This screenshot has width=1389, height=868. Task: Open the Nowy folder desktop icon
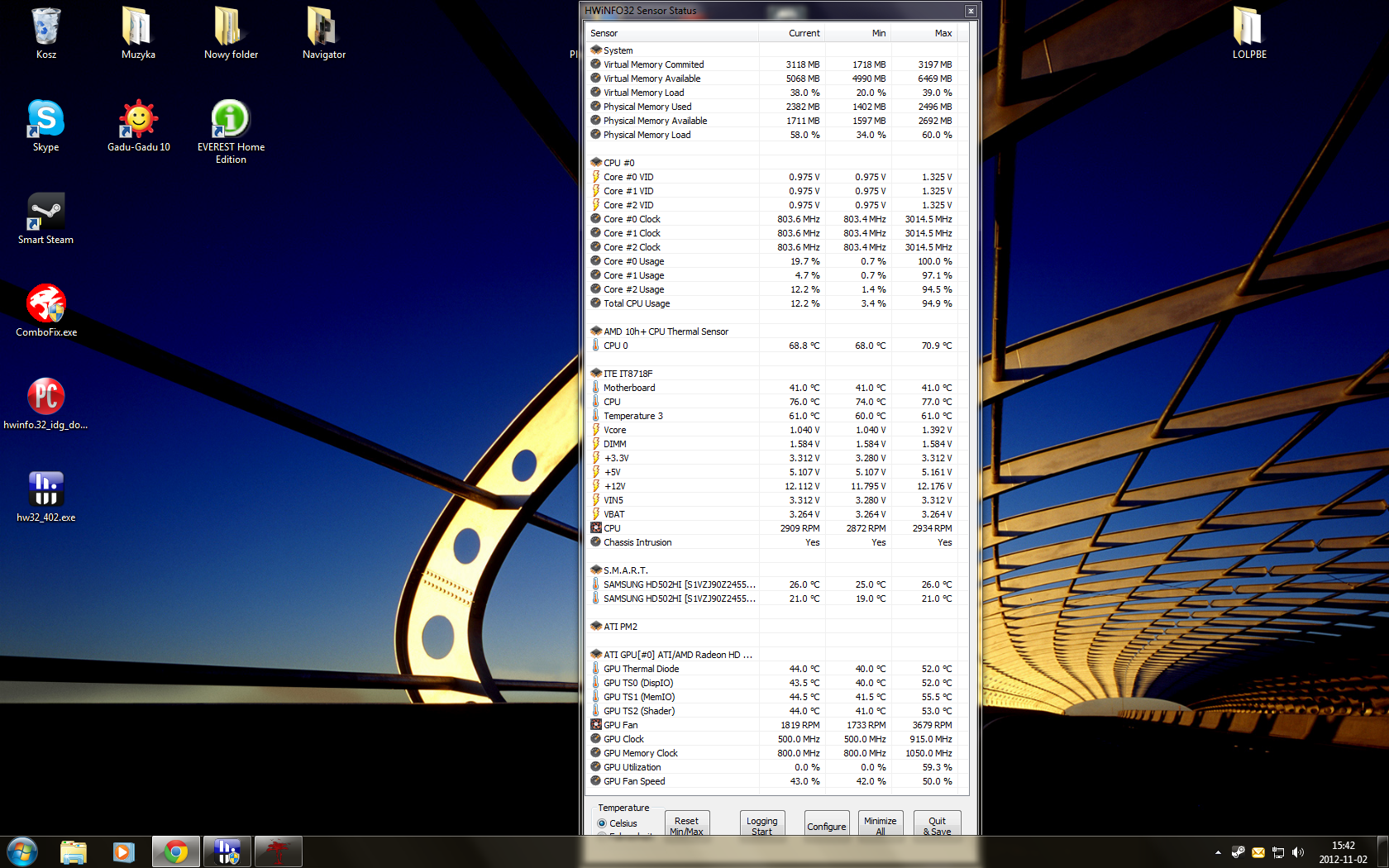point(231,33)
